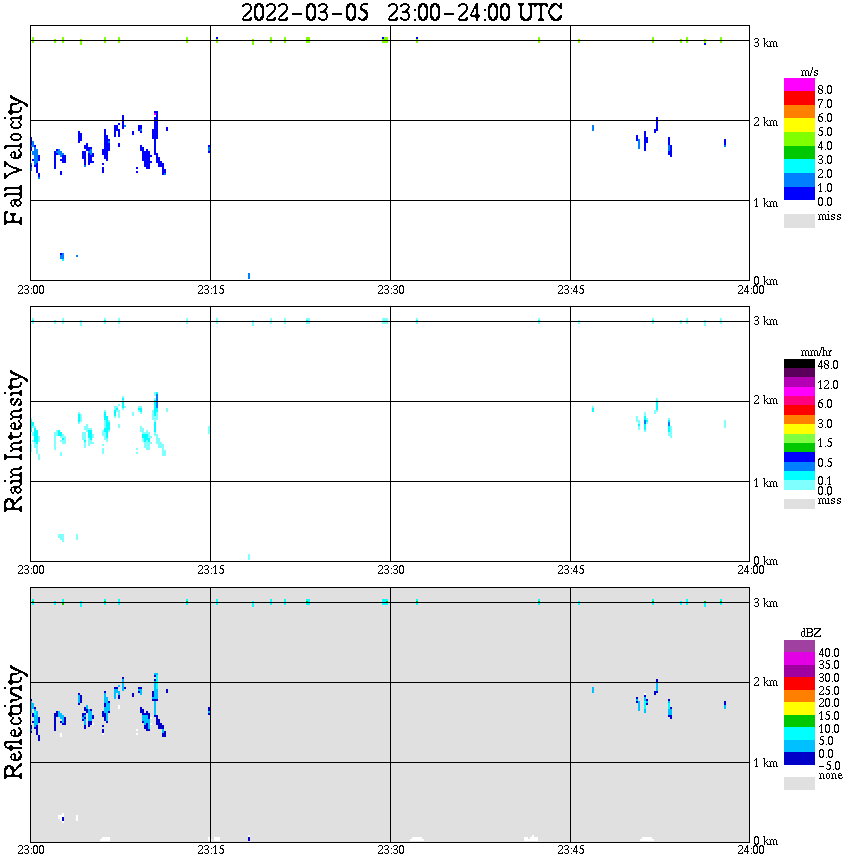Click the gray miss swatch in Fall Velocity legend
Screen dimensions: 850x868
pos(799,220)
